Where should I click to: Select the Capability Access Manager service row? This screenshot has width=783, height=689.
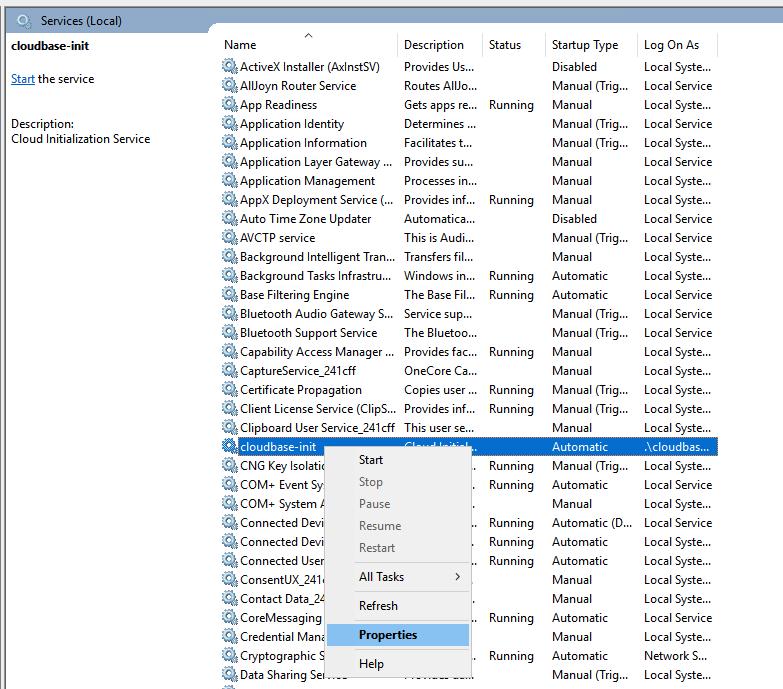(469, 351)
